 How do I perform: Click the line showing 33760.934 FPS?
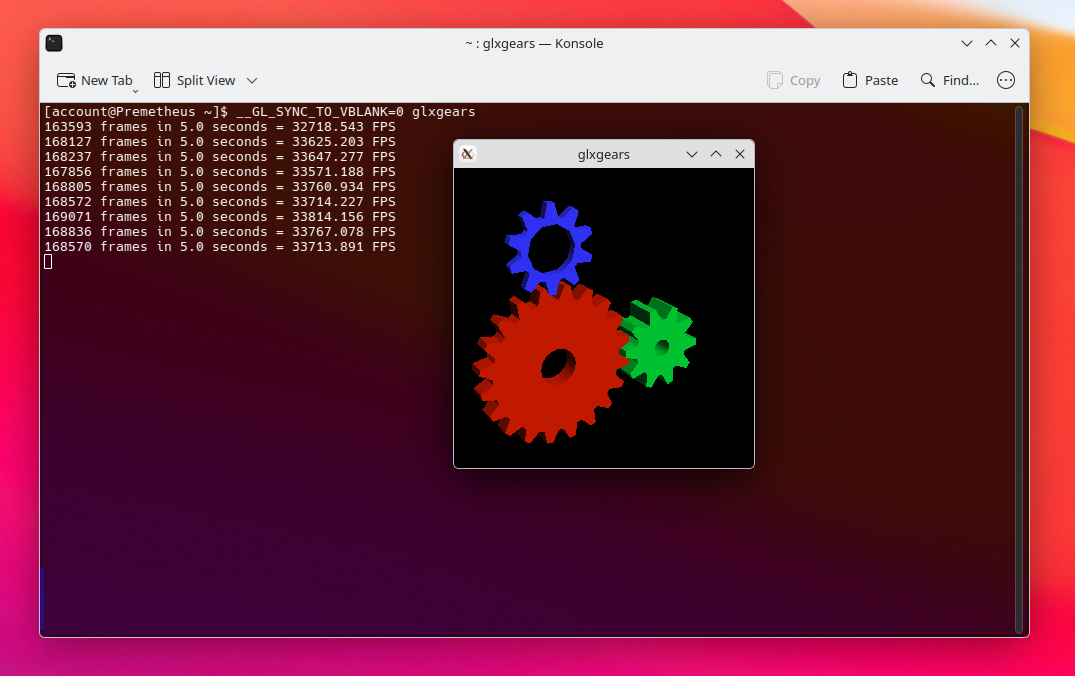220,187
